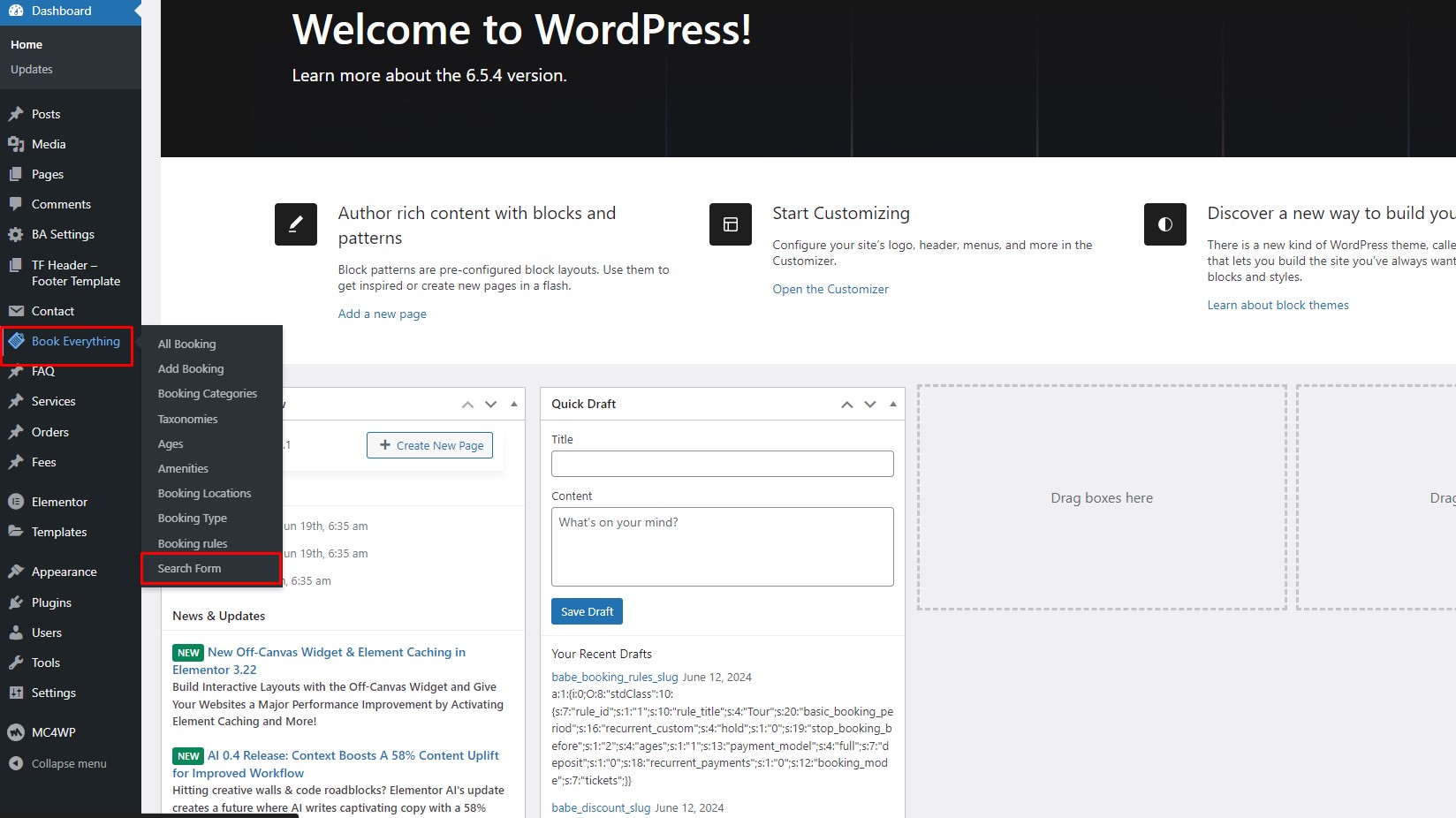Click the layout icon beside Start Customizing
The height and width of the screenshot is (818, 1456).
(x=731, y=224)
